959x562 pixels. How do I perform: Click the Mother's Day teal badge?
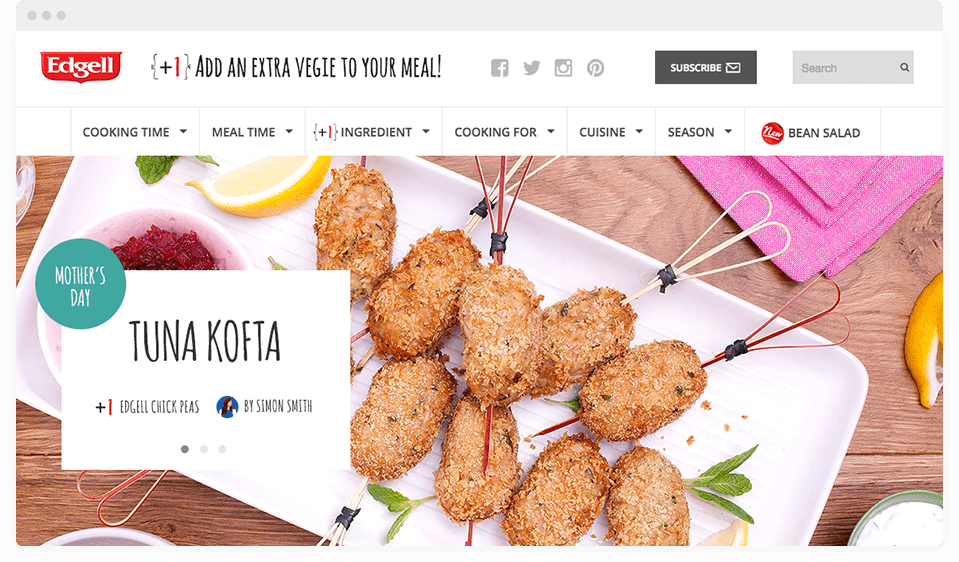81,284
